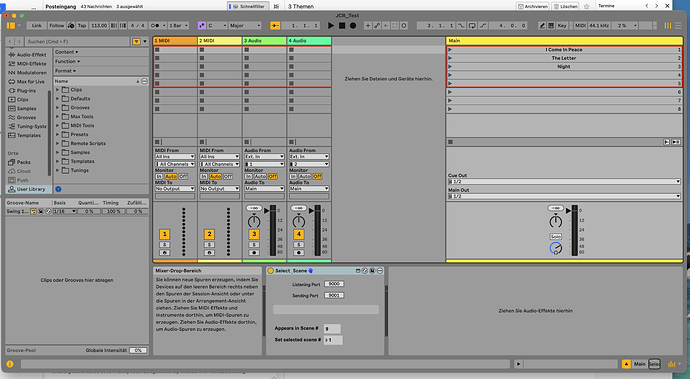Expand the Clips folder in browser

pyautogui.click(x=57, y=90)
